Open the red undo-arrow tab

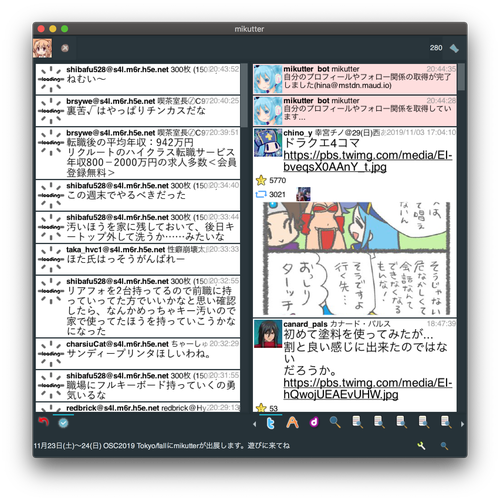pyautogui.click(x=43, y=423)
